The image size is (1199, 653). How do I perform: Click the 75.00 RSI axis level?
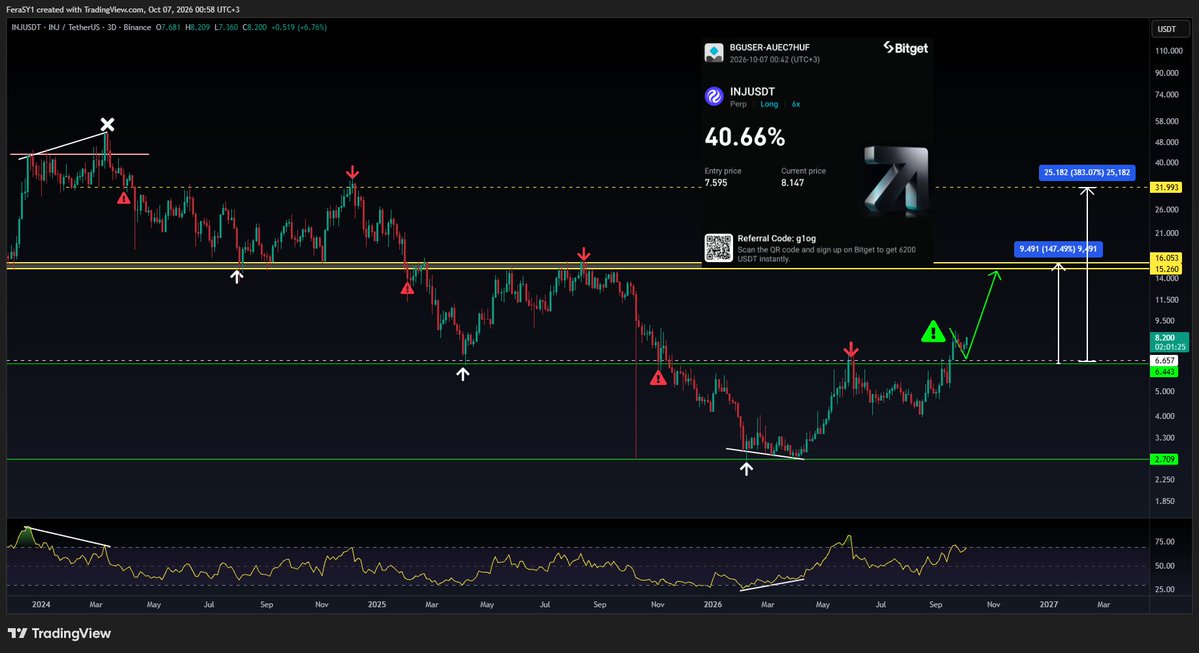click(x=1165, y=542)
